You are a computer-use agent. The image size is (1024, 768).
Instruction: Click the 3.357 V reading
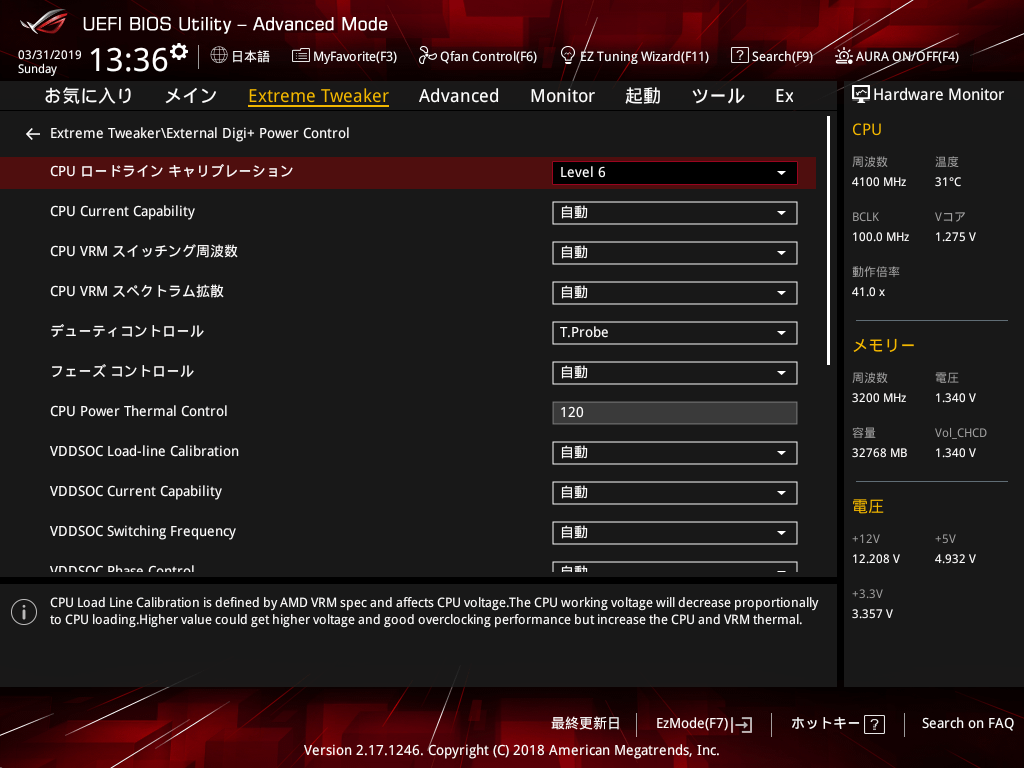tap(872, 614)
